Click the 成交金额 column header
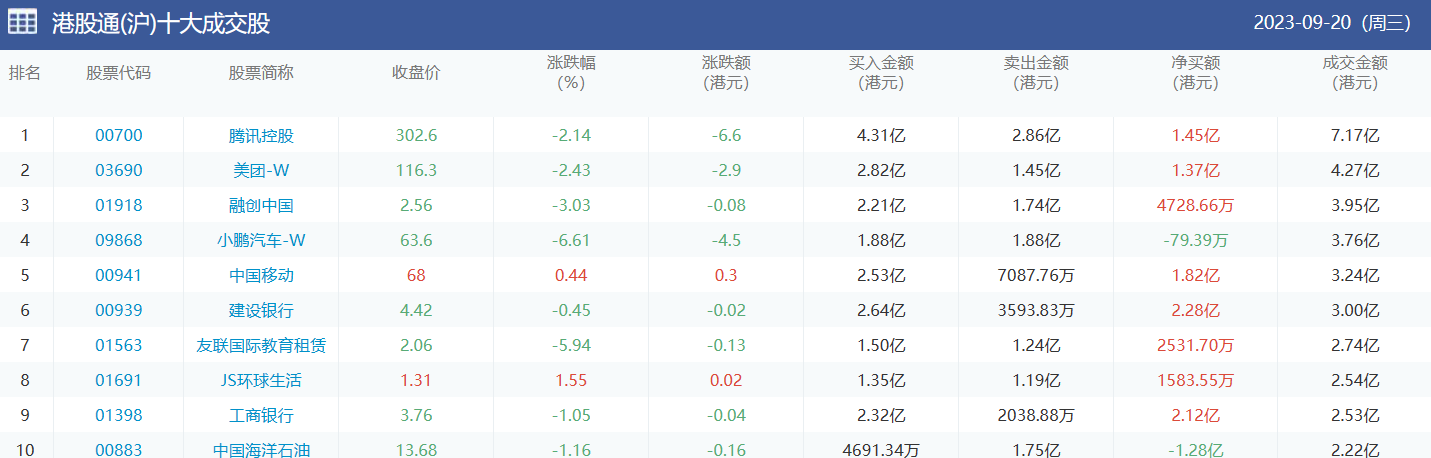The width and height of the screenshot is (1431, 458). (x=1355, y=72)
